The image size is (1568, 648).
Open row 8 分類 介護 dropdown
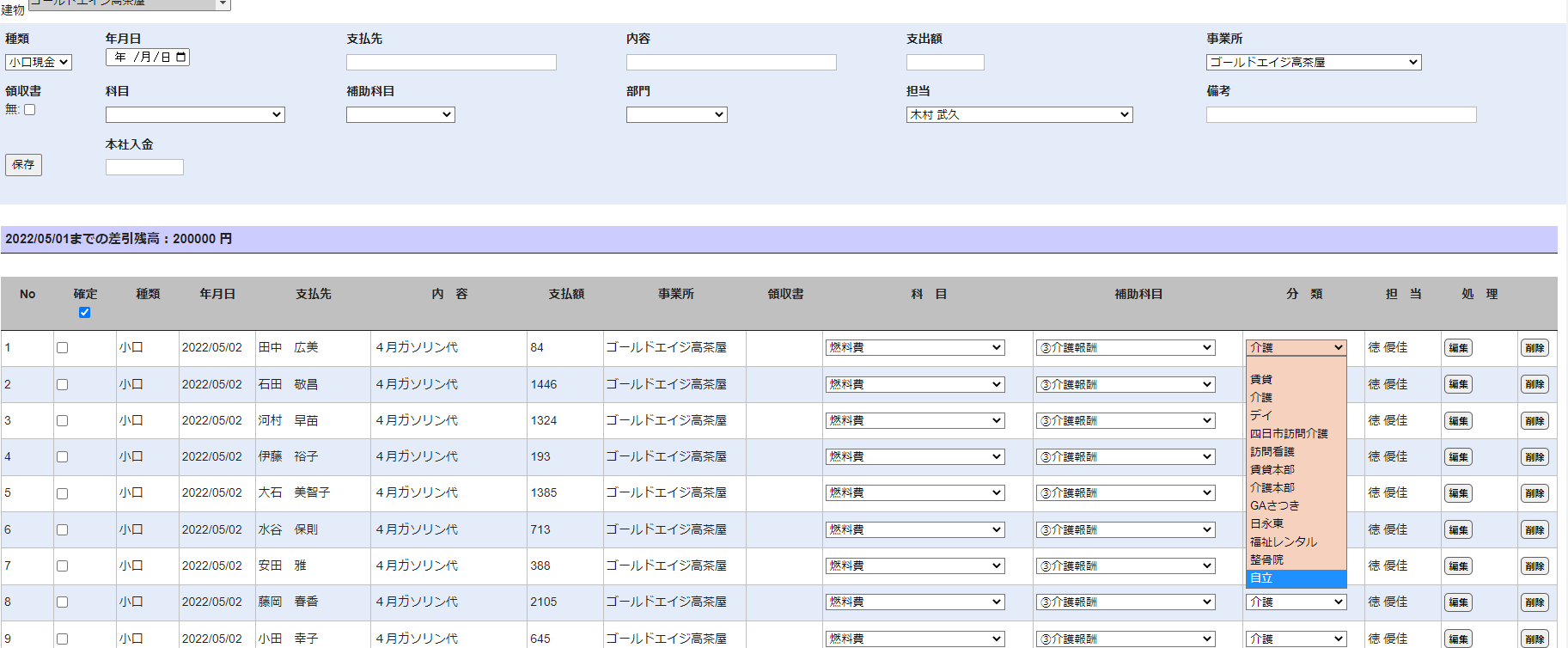[1296, 602]
